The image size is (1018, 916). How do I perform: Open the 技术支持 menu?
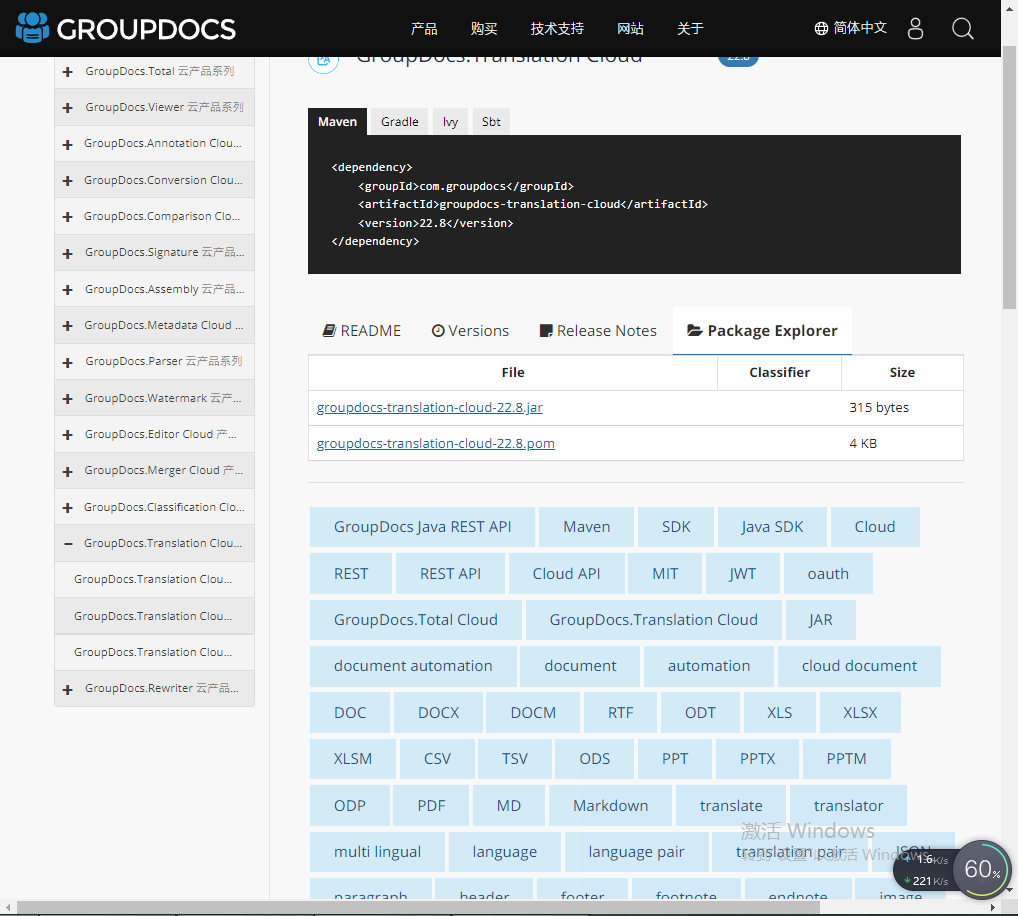pos(557,29)
